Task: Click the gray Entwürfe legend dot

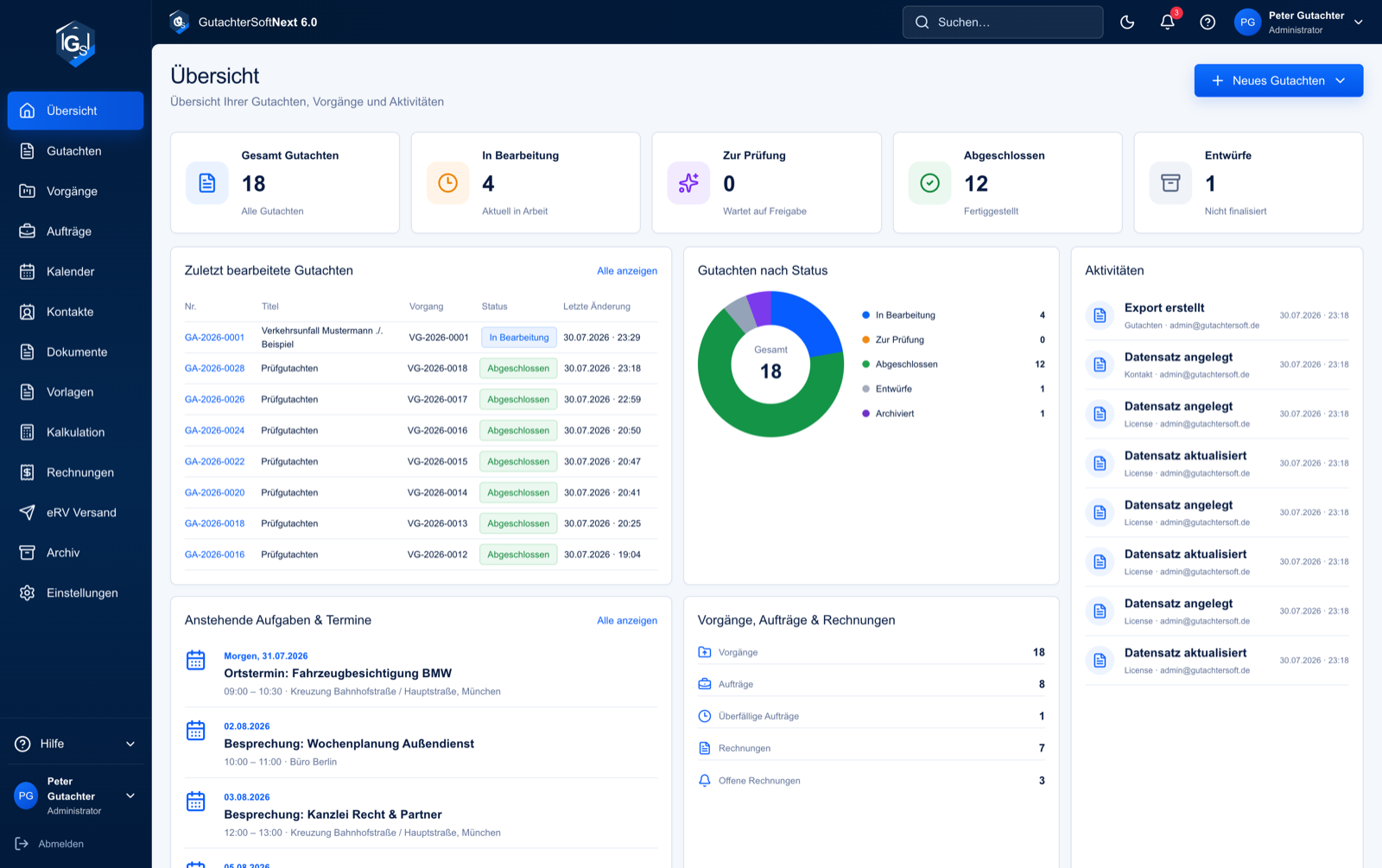Action: click(865, 389)
